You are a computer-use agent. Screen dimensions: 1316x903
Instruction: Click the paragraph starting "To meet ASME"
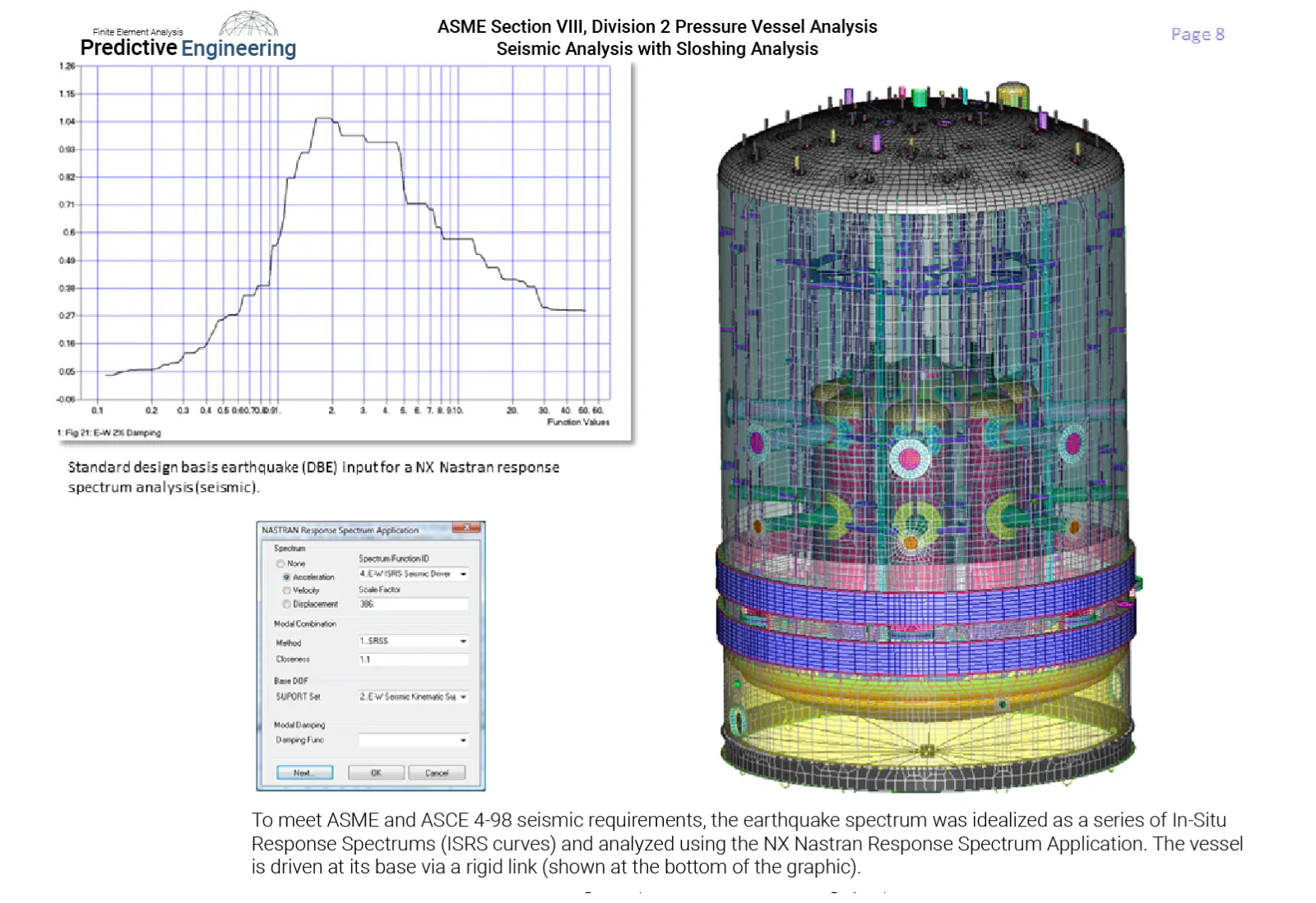pyautogui.click(x=747, y=843)
